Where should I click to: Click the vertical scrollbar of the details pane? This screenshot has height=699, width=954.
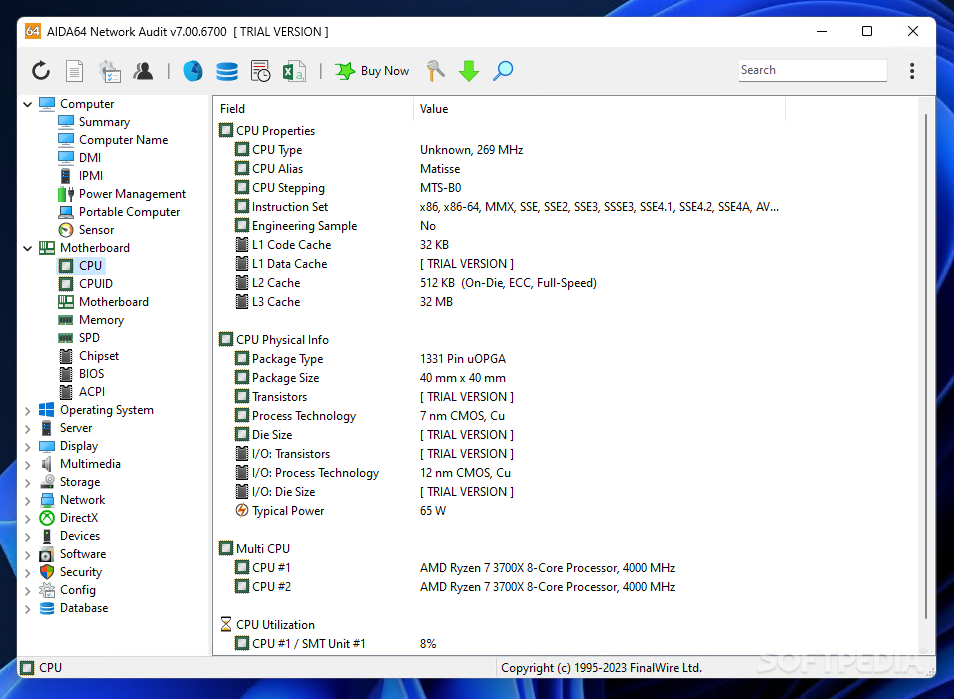(926, 365)
